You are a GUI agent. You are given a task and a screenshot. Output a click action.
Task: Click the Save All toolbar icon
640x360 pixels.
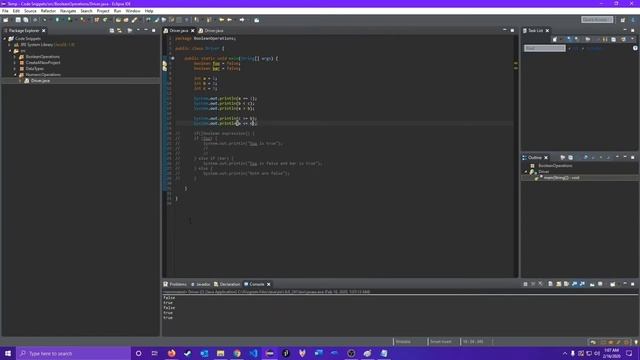point(26,20)
